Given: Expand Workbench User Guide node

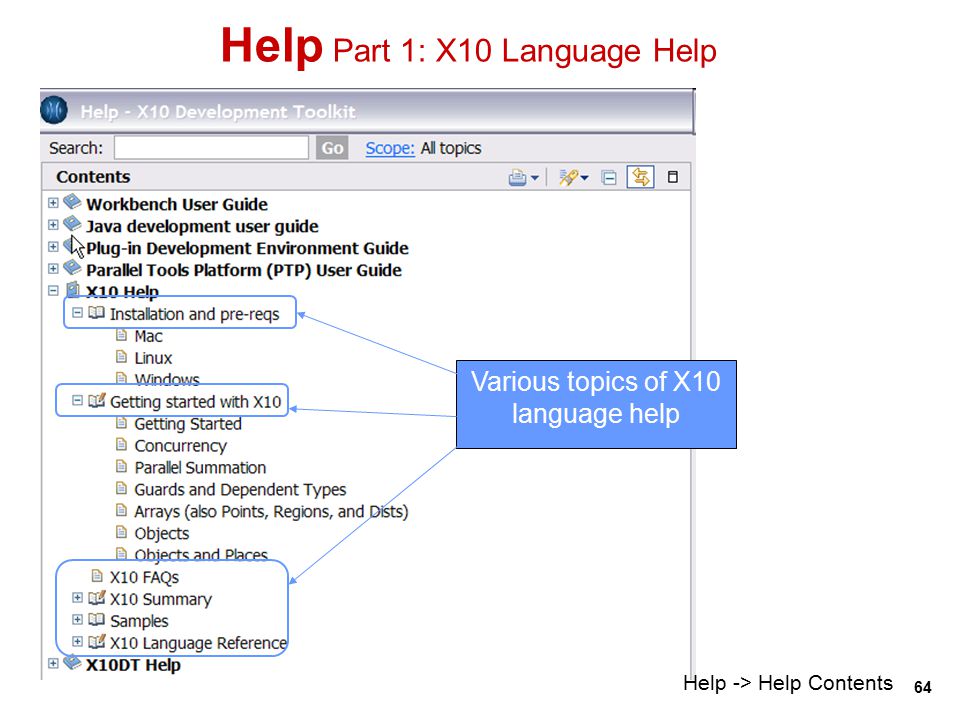Looking at the screenshot, I should pos(53,203).
